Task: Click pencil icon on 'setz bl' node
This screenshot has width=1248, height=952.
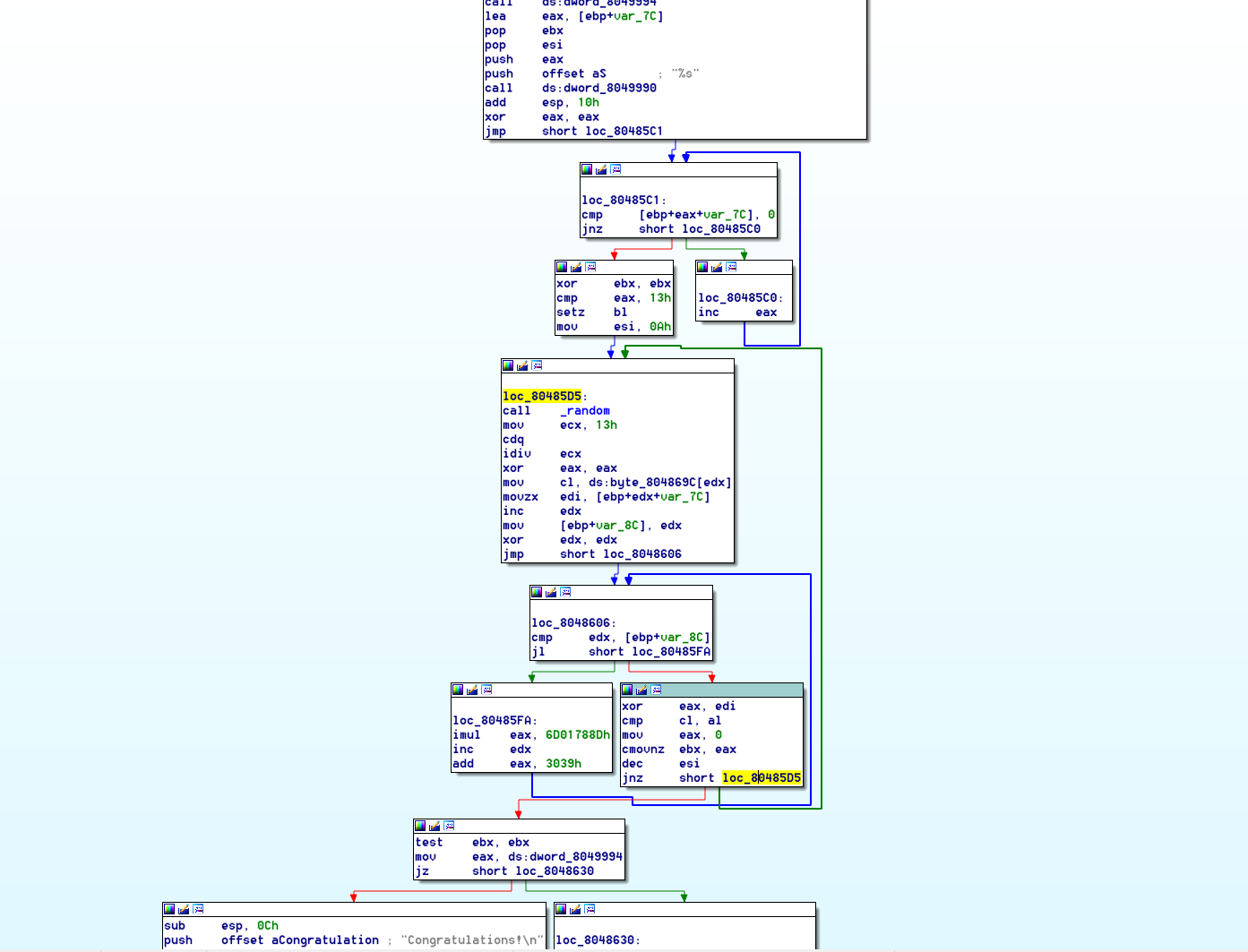Action: 576,267
